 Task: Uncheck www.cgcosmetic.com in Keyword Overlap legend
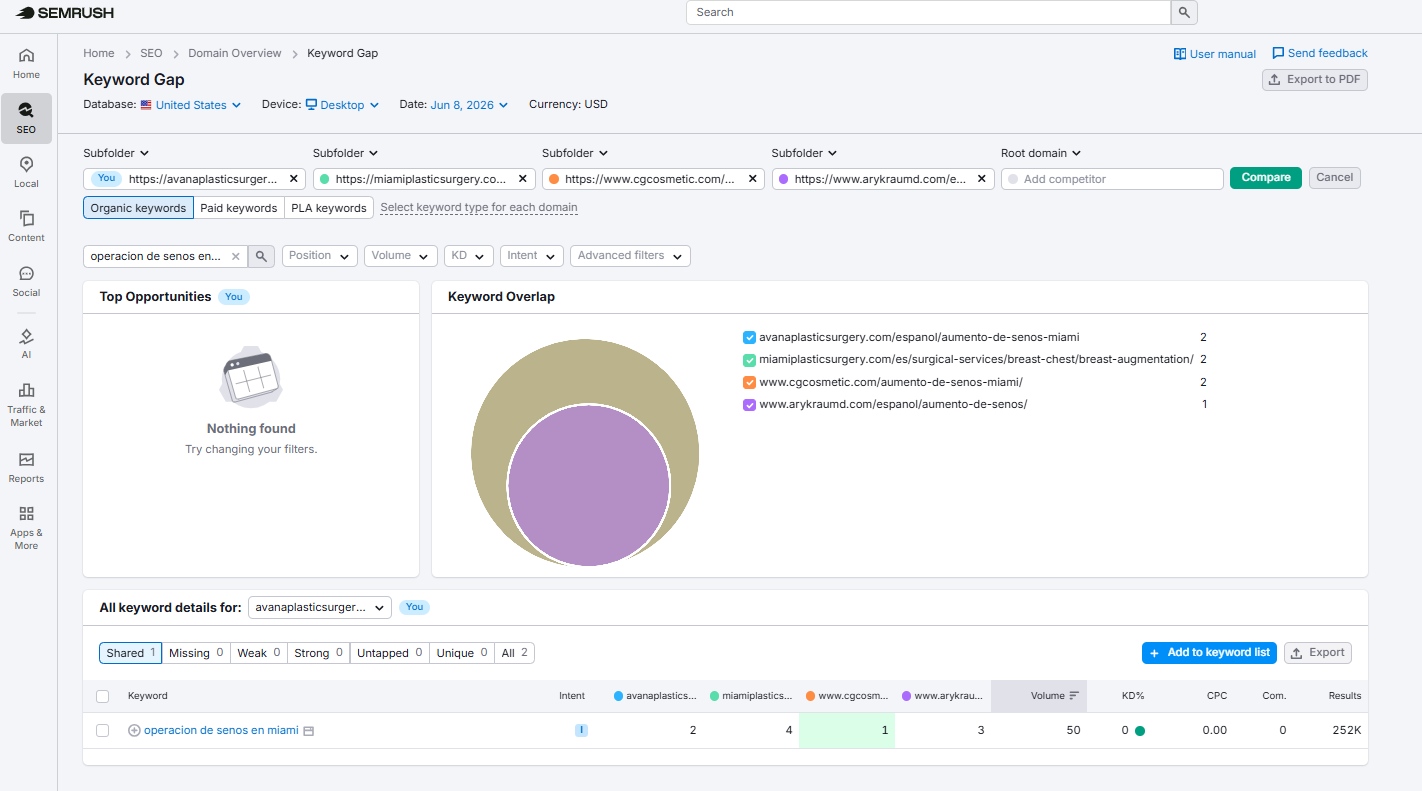pyautogui.click(x=749, y=382)
